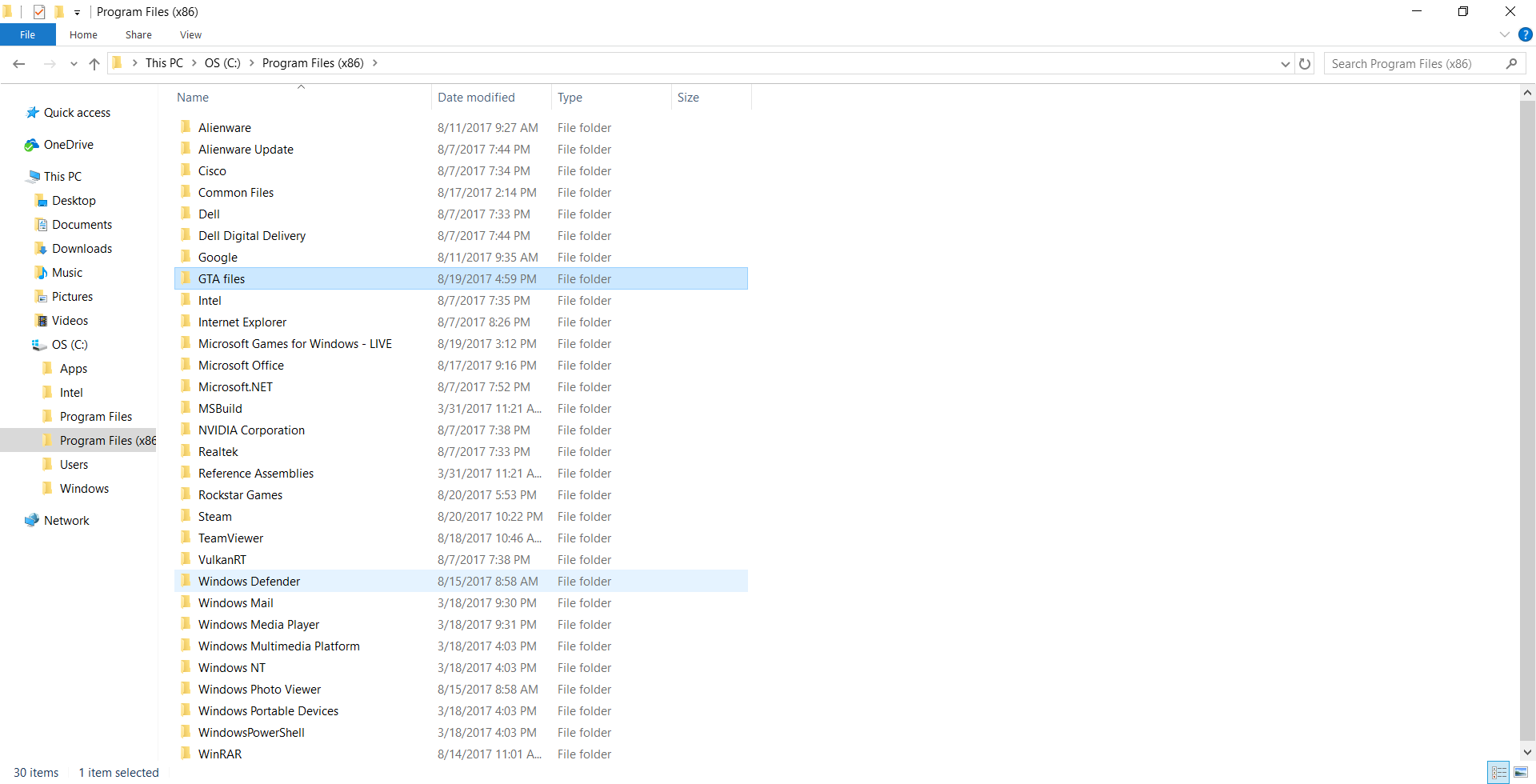The height and width of the screenshot is (784, 1536).
Task: Switch to Details view in status bar
Action: 1499,773
